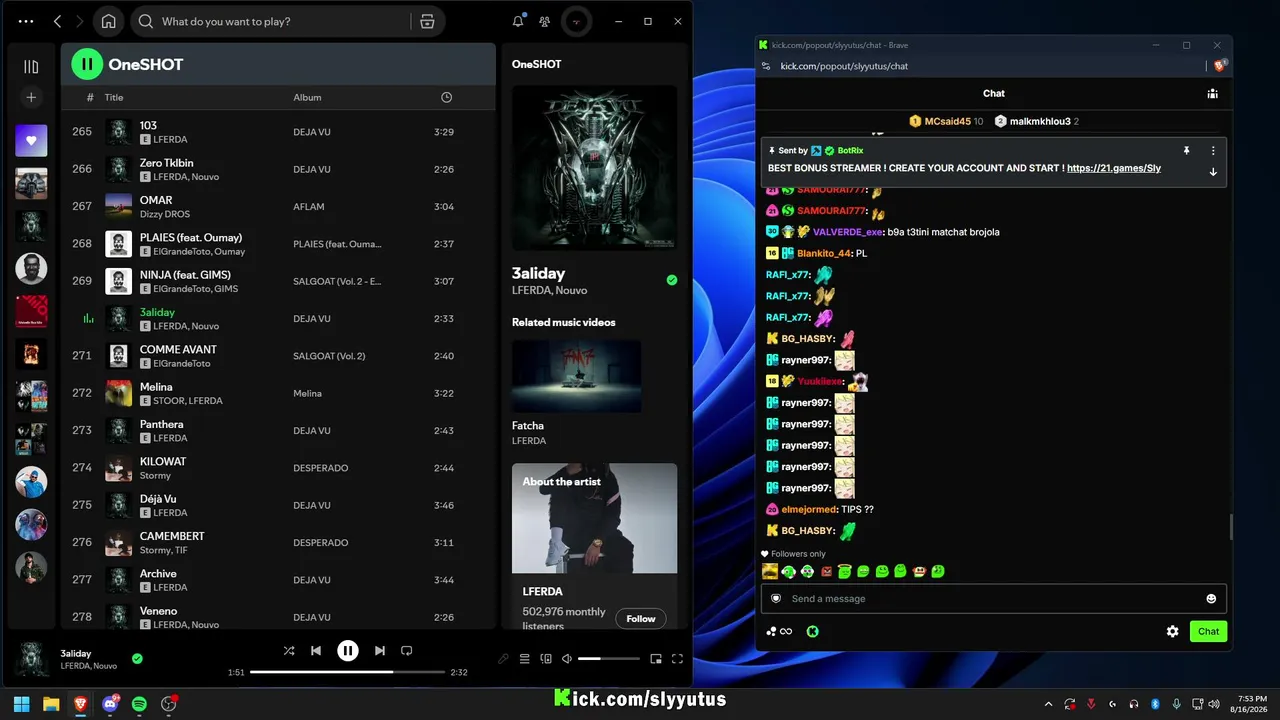
Task: Select track CAMEMBERT in tracklist
Action: click(278, 542)
